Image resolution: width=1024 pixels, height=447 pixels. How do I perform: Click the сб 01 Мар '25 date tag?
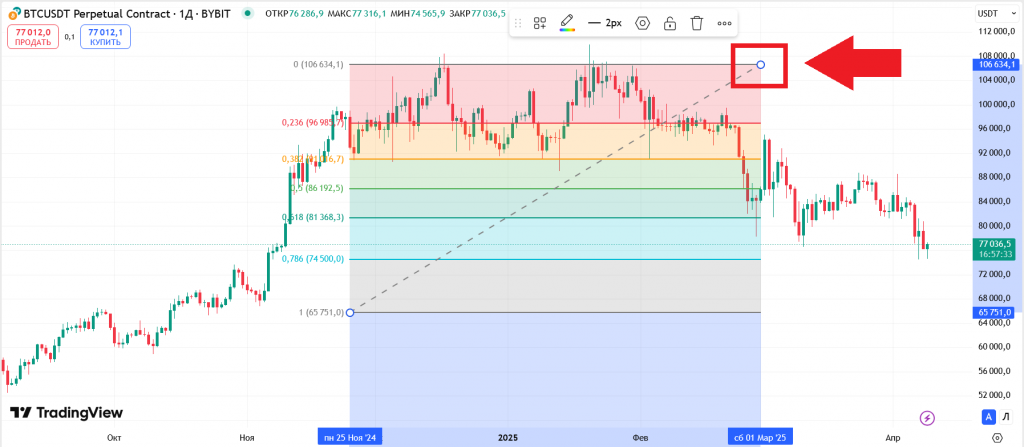[x=761, y=437]
